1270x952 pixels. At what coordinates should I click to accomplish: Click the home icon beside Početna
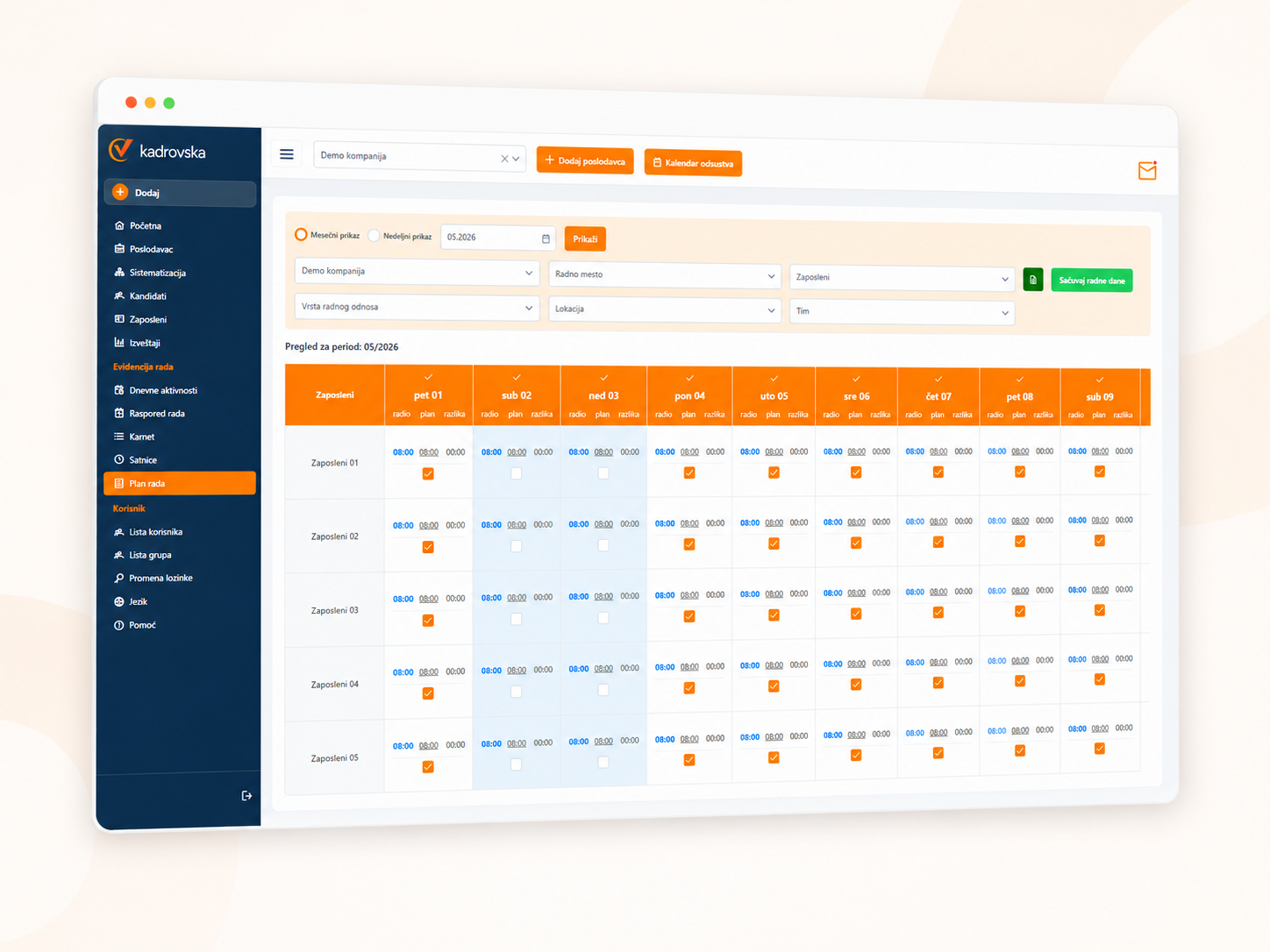tap(119, 225)
